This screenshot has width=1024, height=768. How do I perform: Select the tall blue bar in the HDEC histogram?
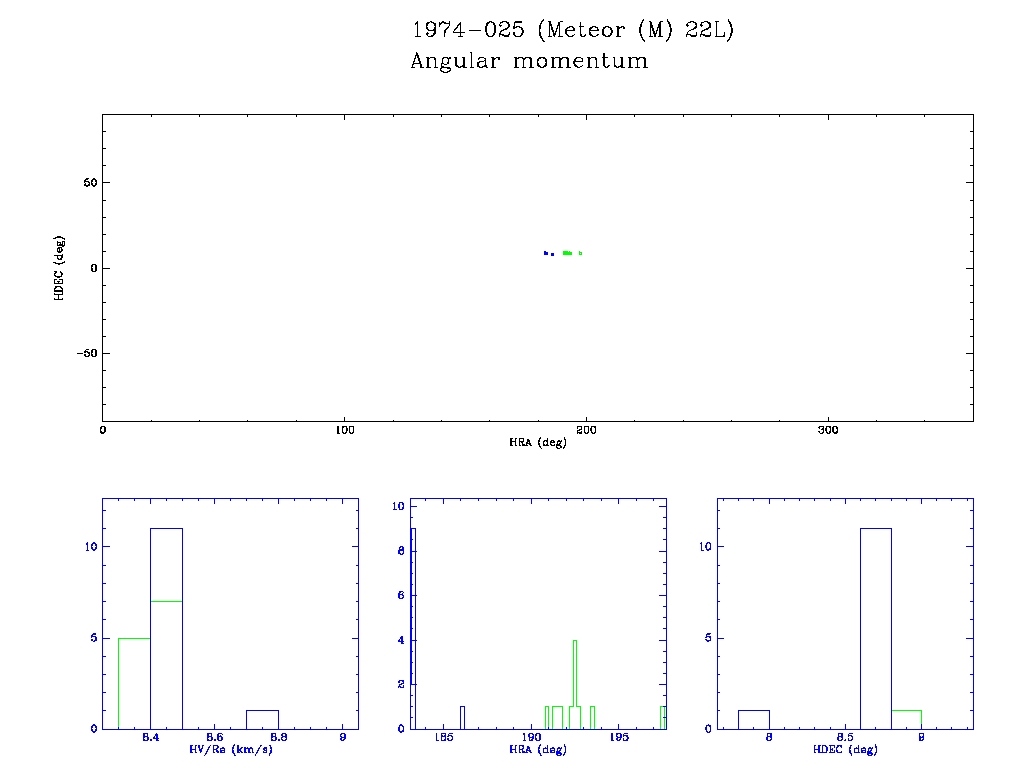pyautogui.click(x=875, y=628)
